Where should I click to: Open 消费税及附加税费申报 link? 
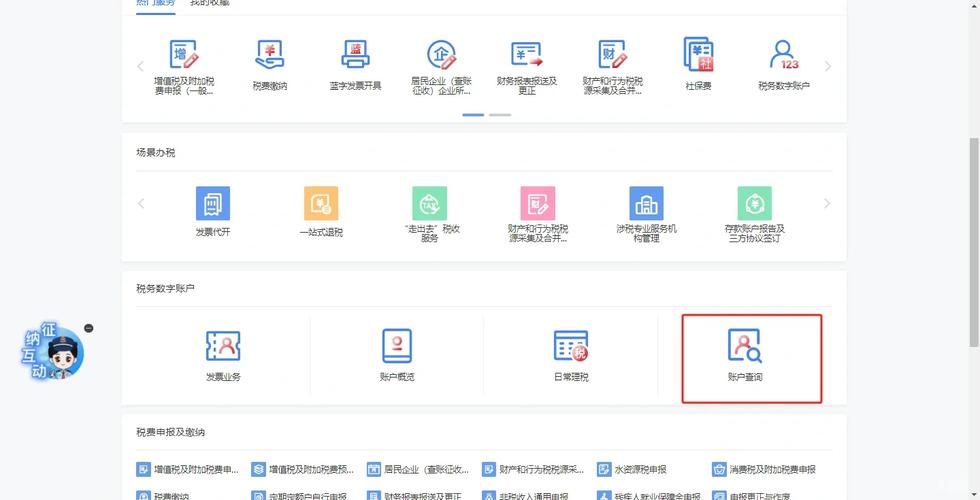pos(764,469)
